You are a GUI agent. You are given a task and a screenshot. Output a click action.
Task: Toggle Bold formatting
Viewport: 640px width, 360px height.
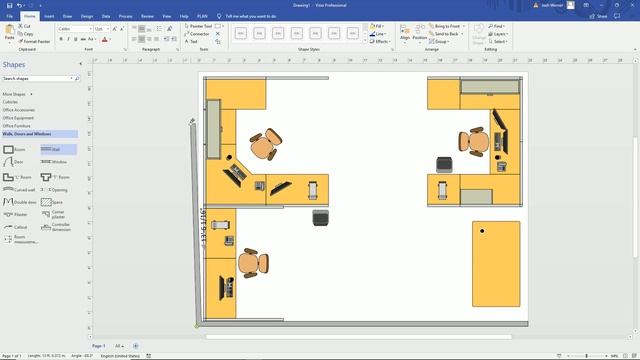coord(61,39)
